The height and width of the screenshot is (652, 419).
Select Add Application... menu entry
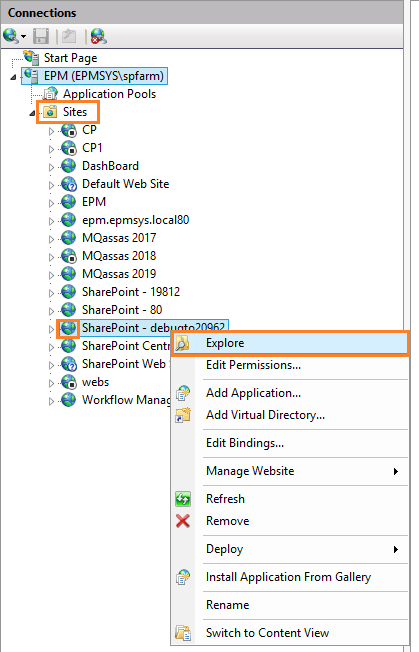coord(291,393)
